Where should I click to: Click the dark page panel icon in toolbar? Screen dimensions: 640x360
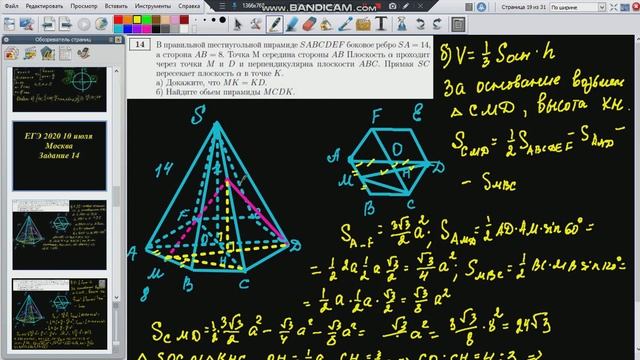458,24
